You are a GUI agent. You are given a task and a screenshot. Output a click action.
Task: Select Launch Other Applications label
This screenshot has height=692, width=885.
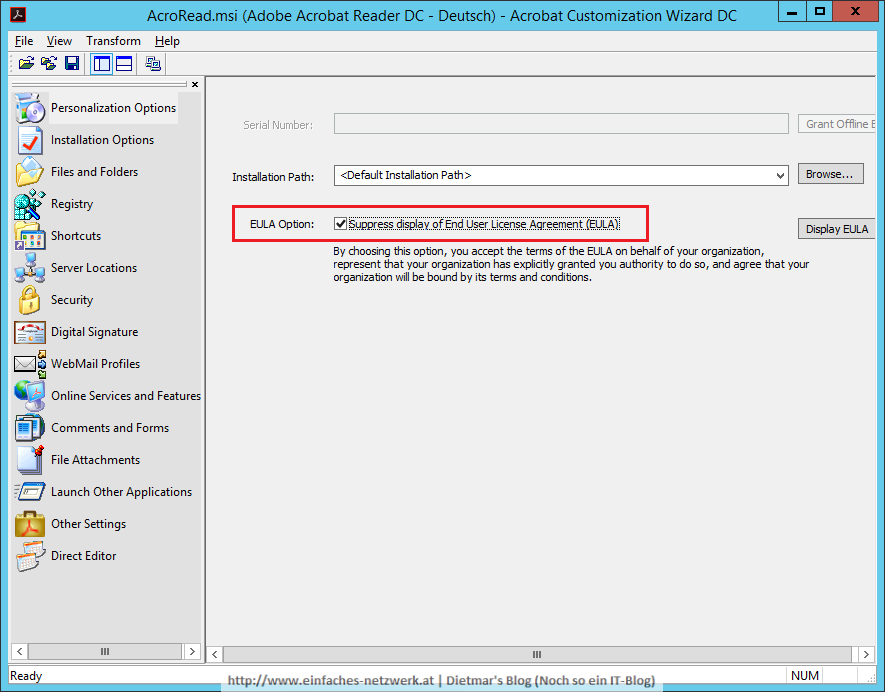point(121,492)
